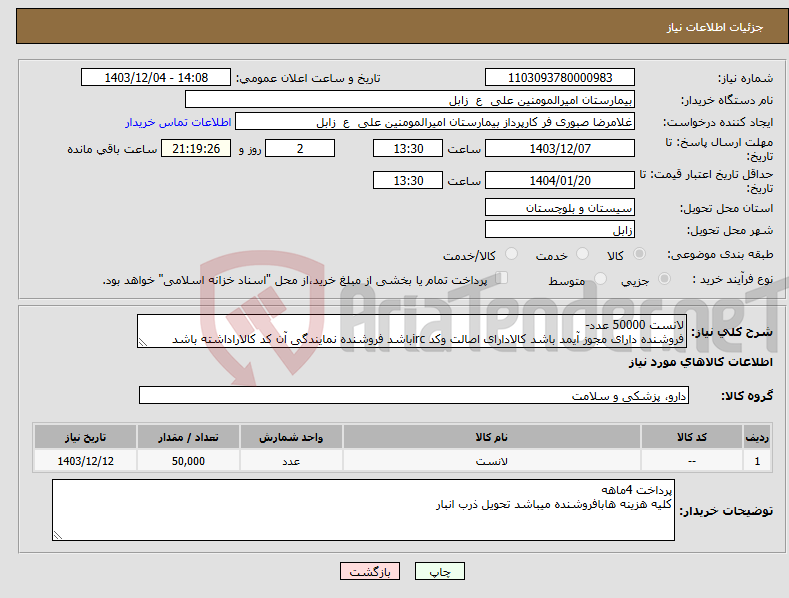Open اطلاعات تماس خریدار link

click(178, 122)
